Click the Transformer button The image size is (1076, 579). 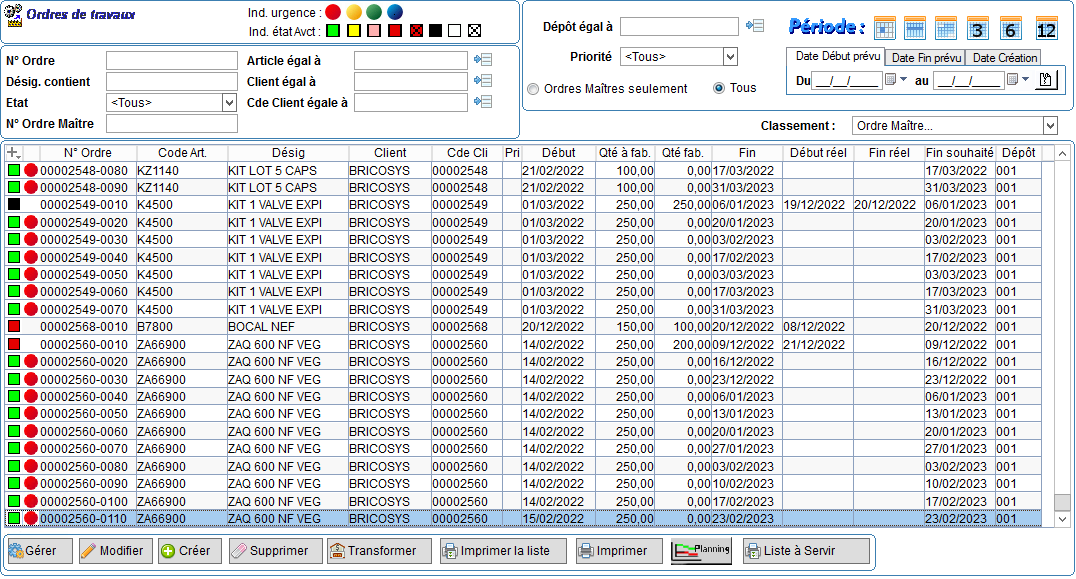(x=379, y=551)
